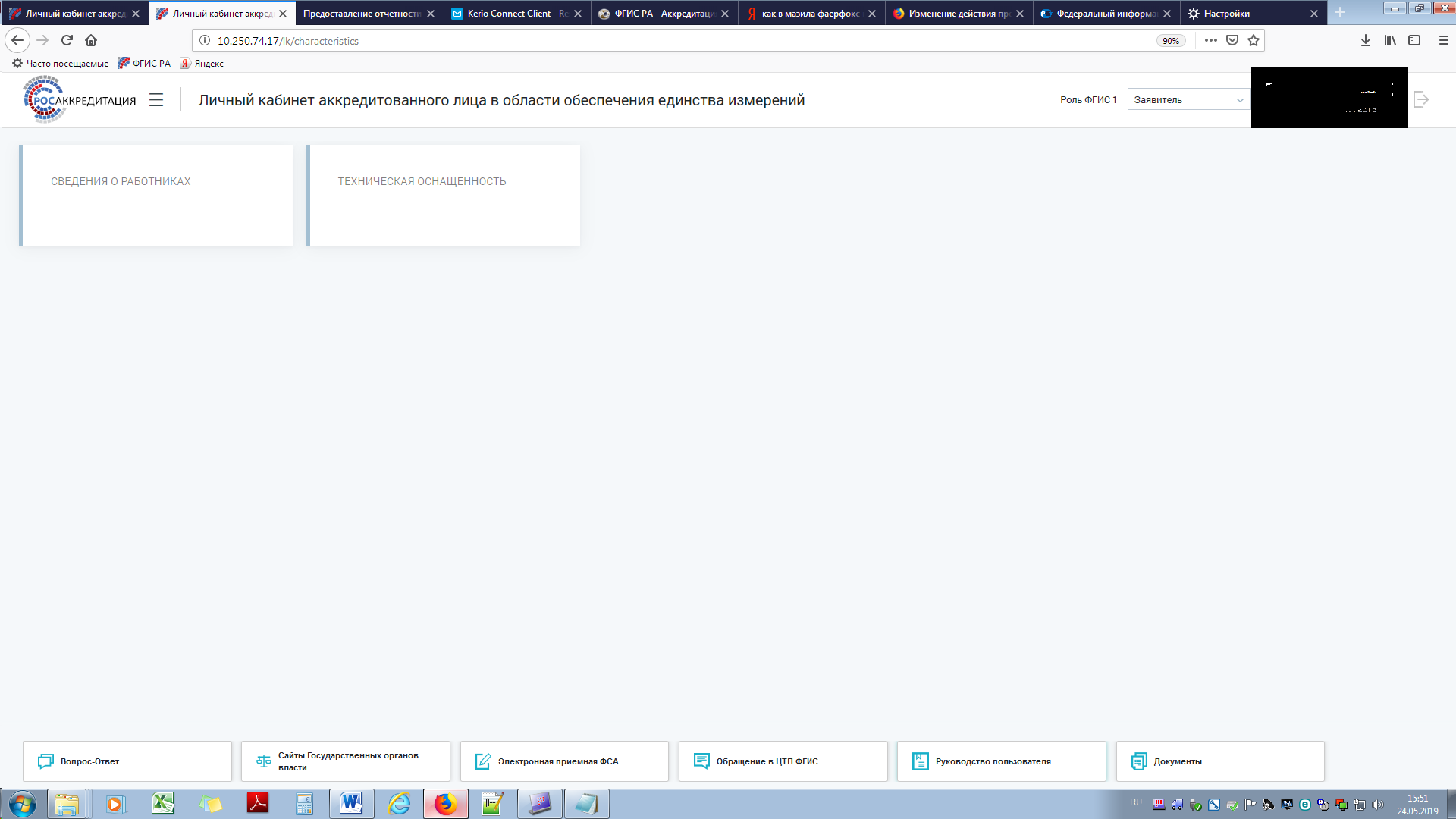Click the URL address bar field
Image resolution: width=1456 pixels, height=819 pixels.
(x=667, y=41)
